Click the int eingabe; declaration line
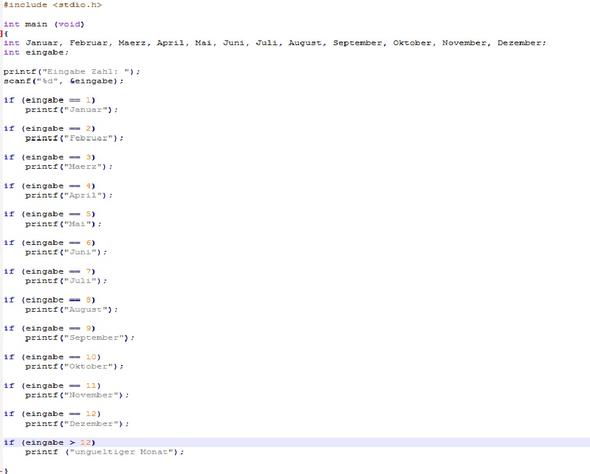The height and width of the screenshot is (474, 590). [36, 53]
